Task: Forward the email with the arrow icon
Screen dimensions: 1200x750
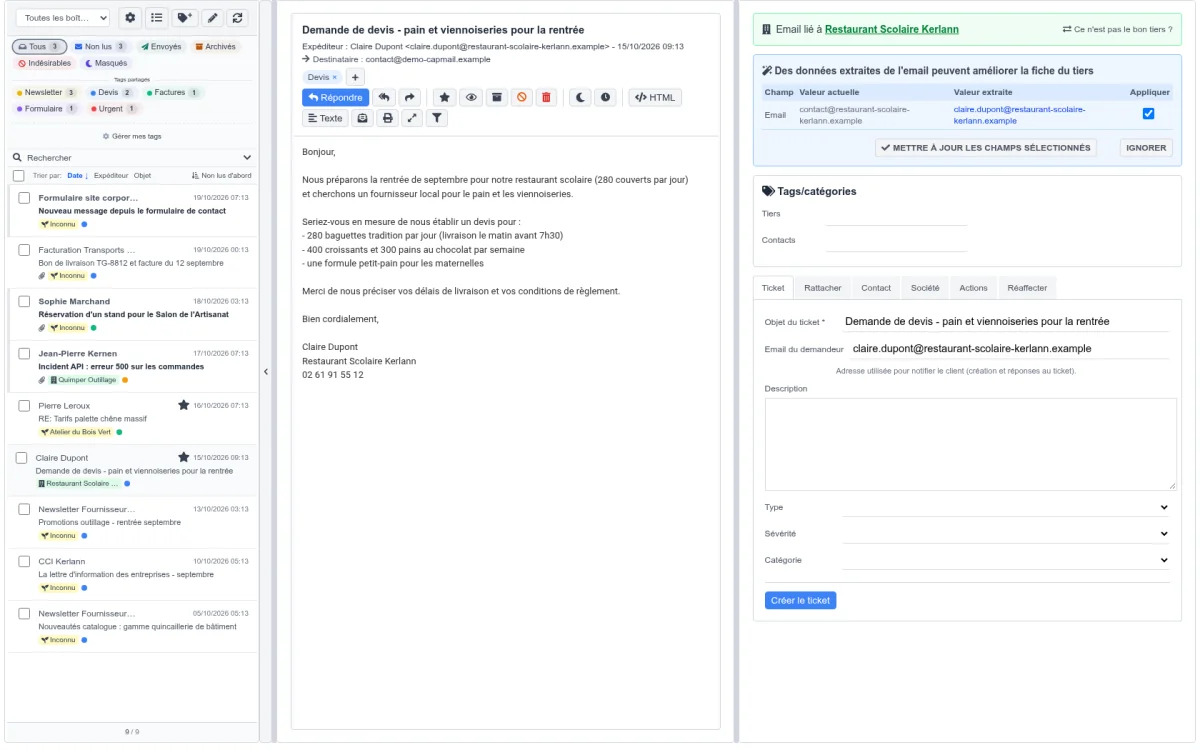Action: click(x=410, y=97)
